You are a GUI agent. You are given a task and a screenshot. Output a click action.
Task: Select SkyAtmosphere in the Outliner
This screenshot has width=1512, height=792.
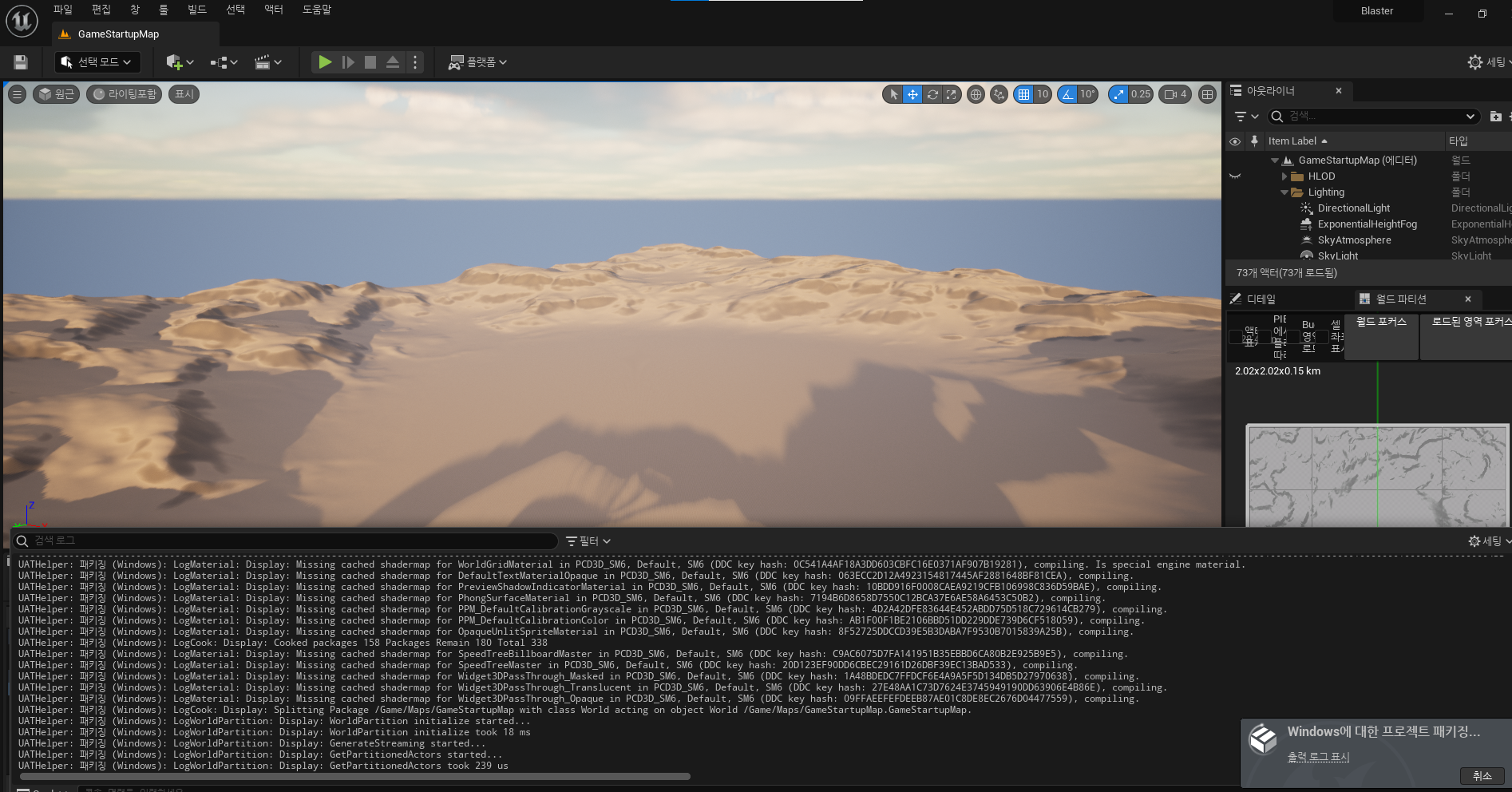tap(1354, 240)
